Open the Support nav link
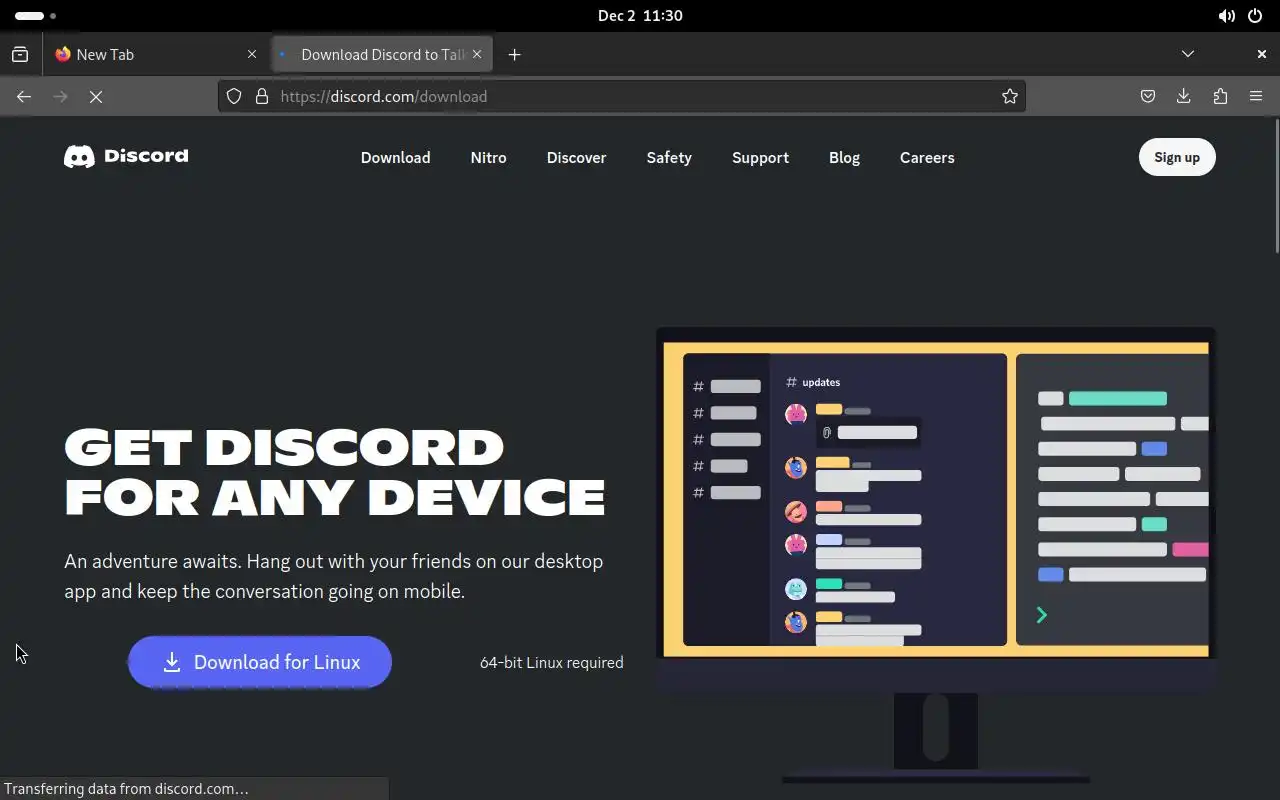 pos(760,157)
